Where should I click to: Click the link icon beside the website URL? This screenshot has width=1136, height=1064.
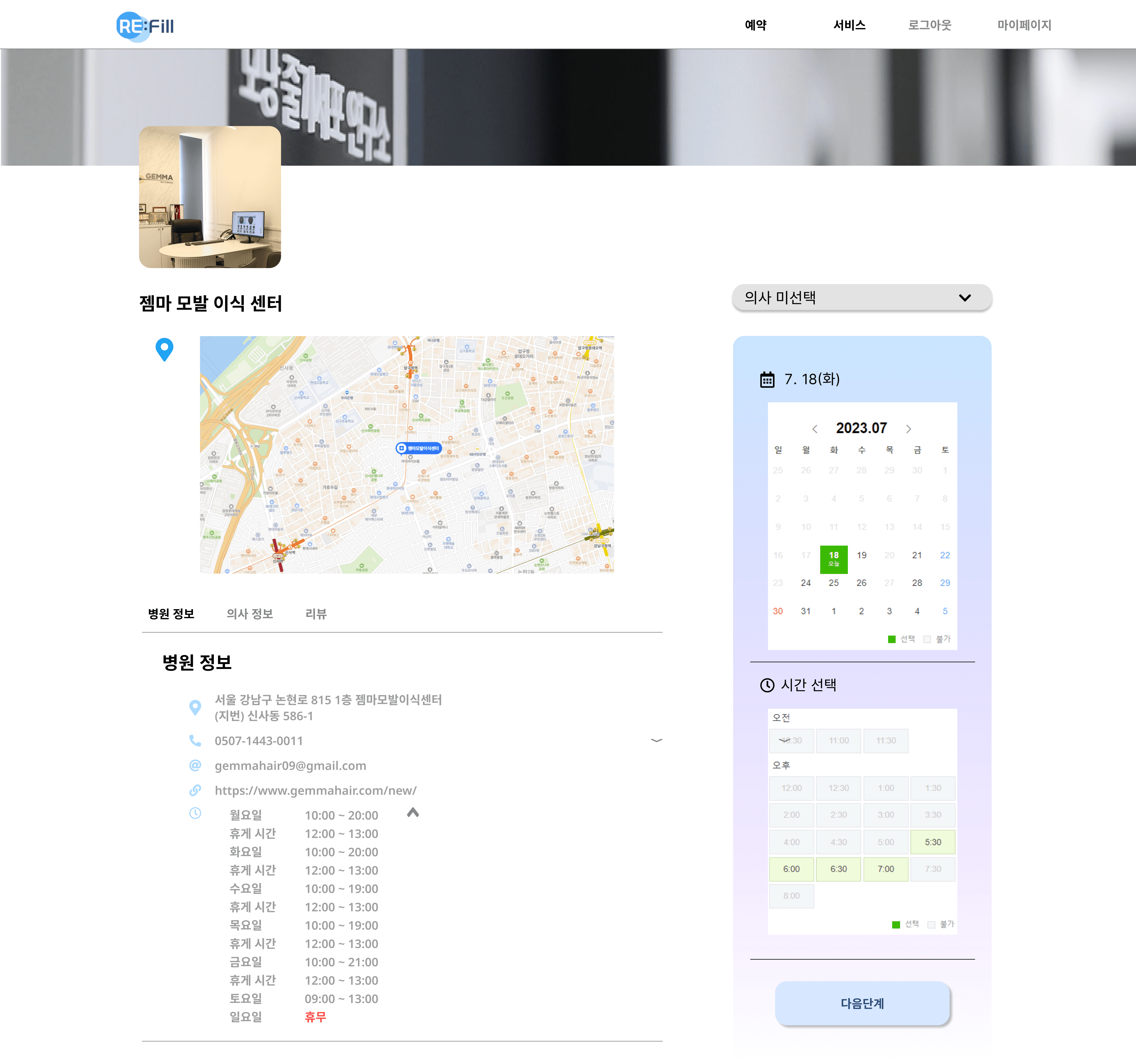point(195,790)
